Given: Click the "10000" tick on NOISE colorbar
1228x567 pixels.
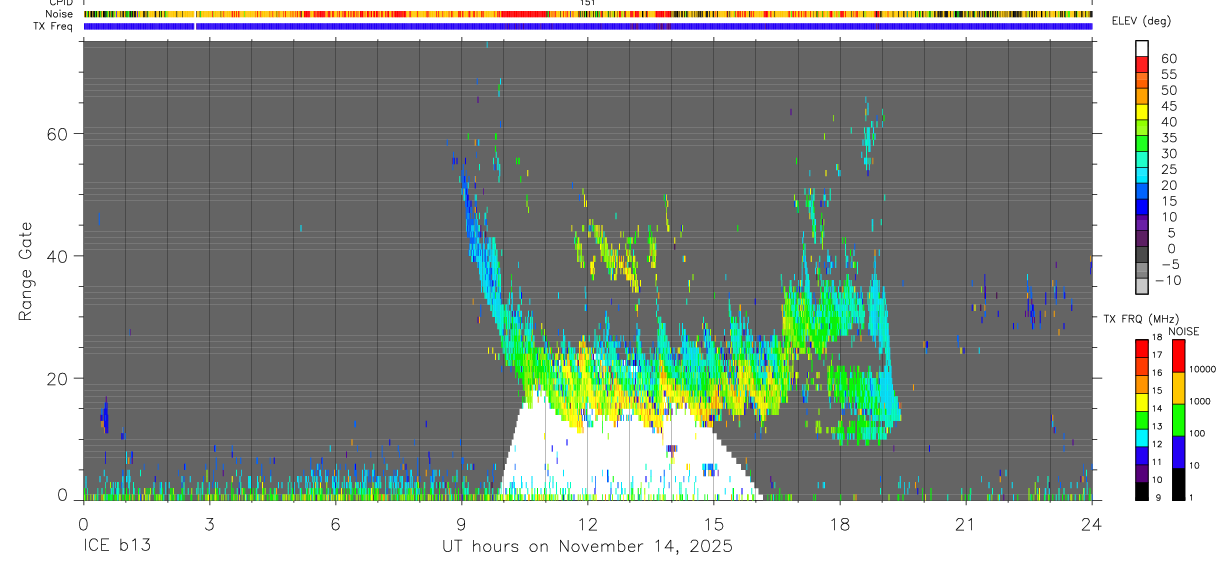Looking at the screenshot, I should point(1204,370).
